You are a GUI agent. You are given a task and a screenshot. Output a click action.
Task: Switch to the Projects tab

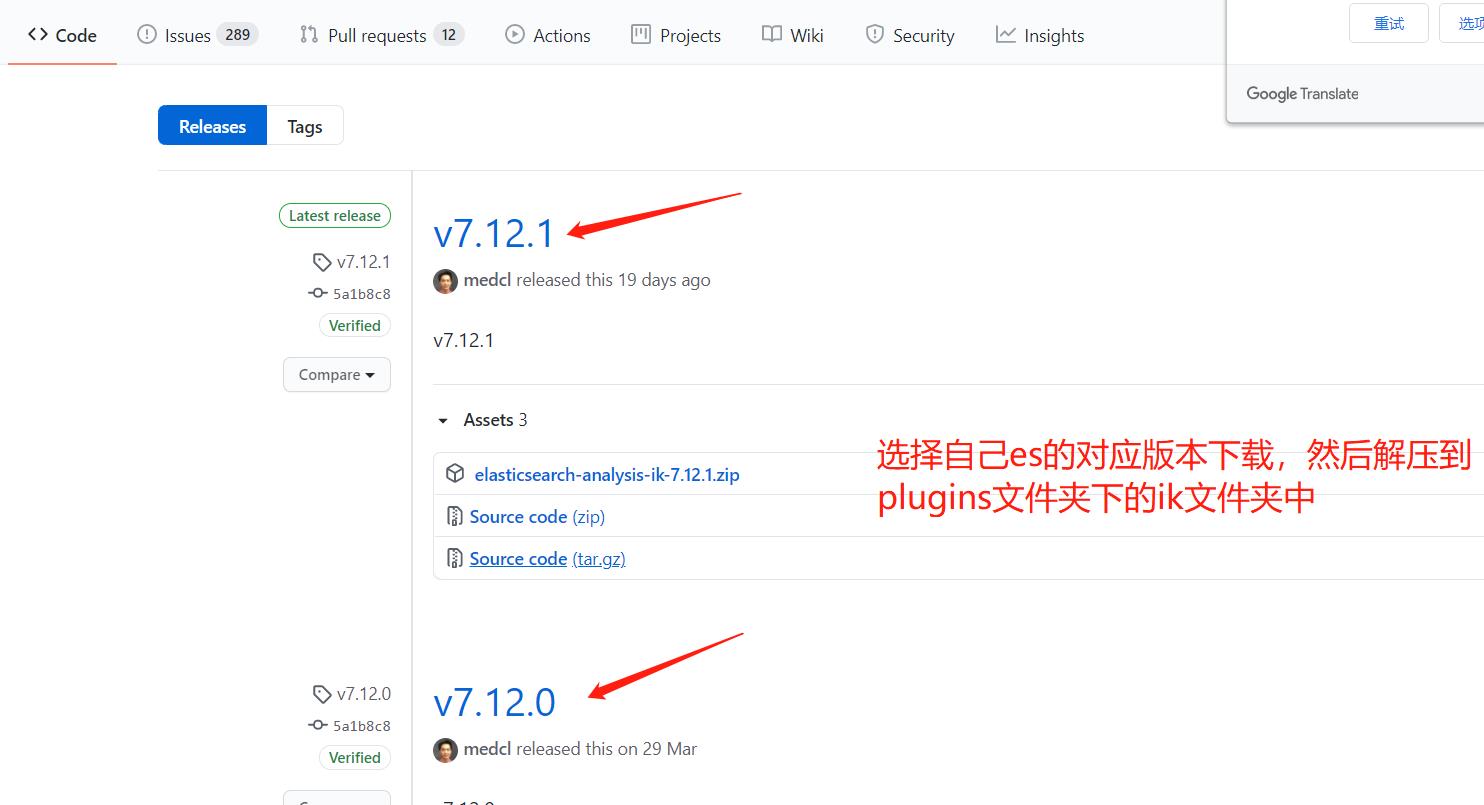click(676, 35)
